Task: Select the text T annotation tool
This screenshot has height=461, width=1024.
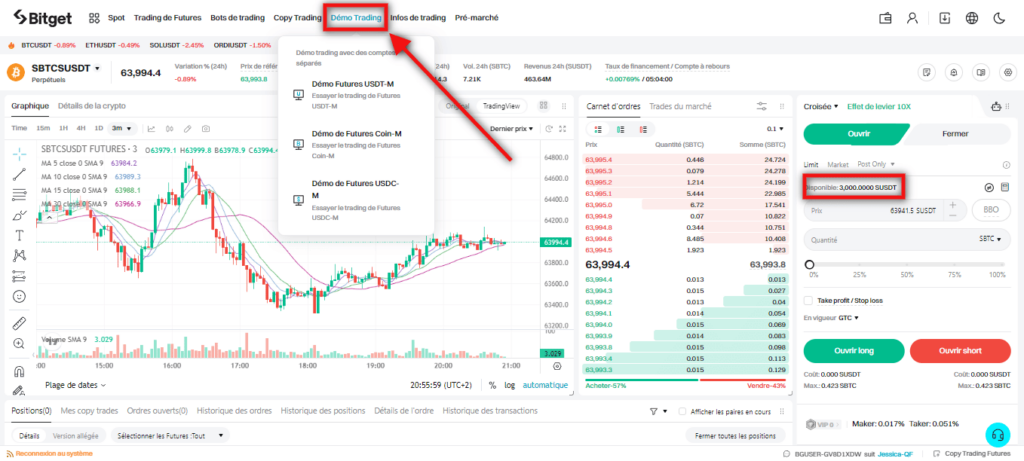Action: pos(20,235)
